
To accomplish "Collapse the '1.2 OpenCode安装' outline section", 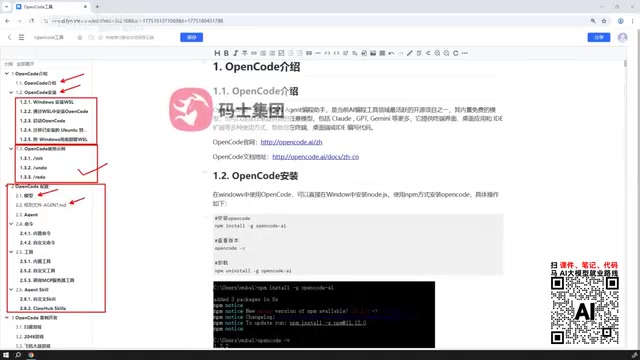I will click(11, 92).
